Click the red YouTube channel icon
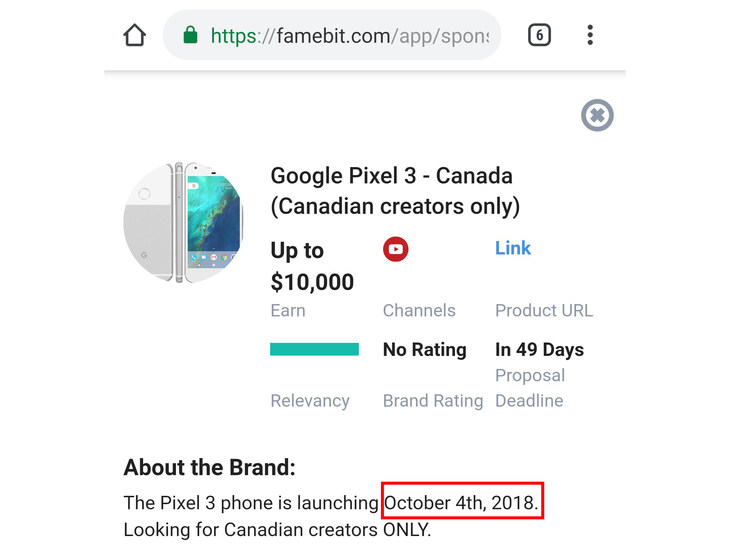Image resolution: width=730 pixels, height=548 pixels. tap(396, 249)
